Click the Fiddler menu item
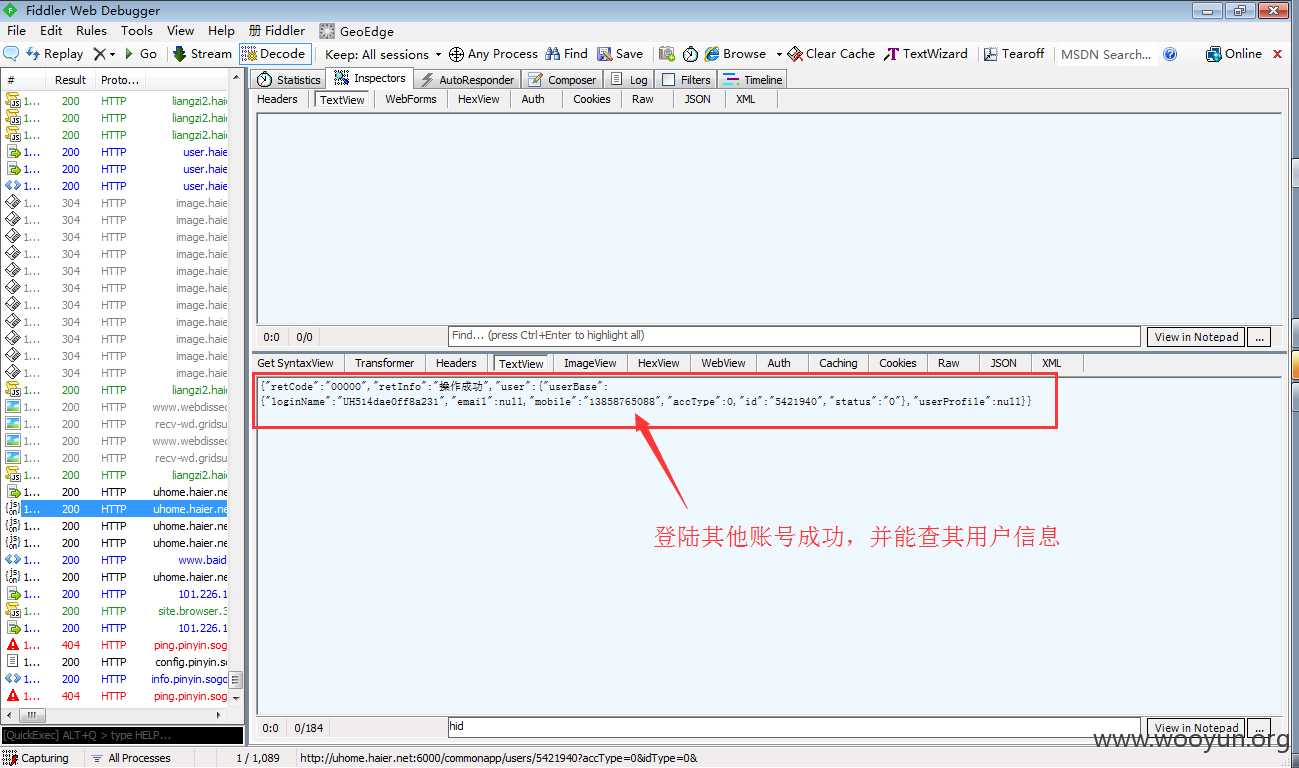The width and height of the screenshot is (1299, 768). (277, 31)
